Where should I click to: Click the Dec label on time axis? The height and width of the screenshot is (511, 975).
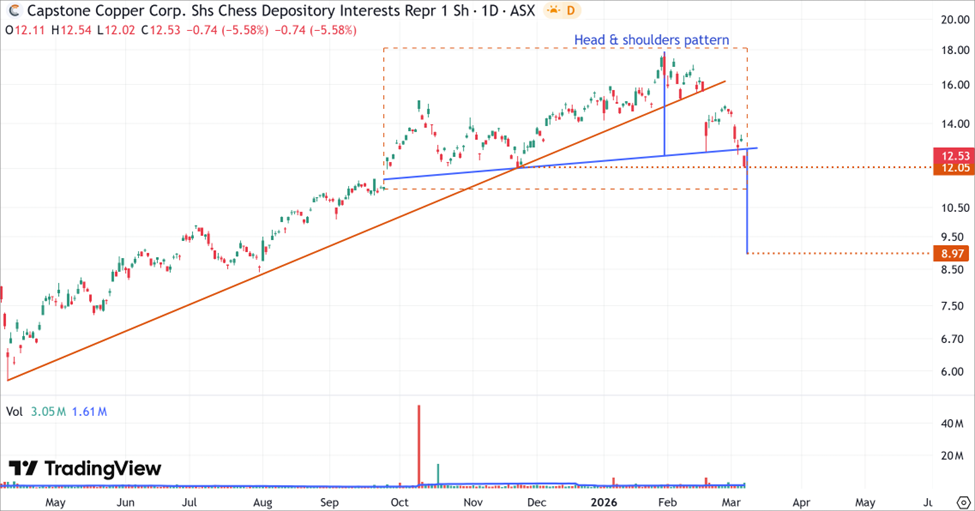point(536,502)
